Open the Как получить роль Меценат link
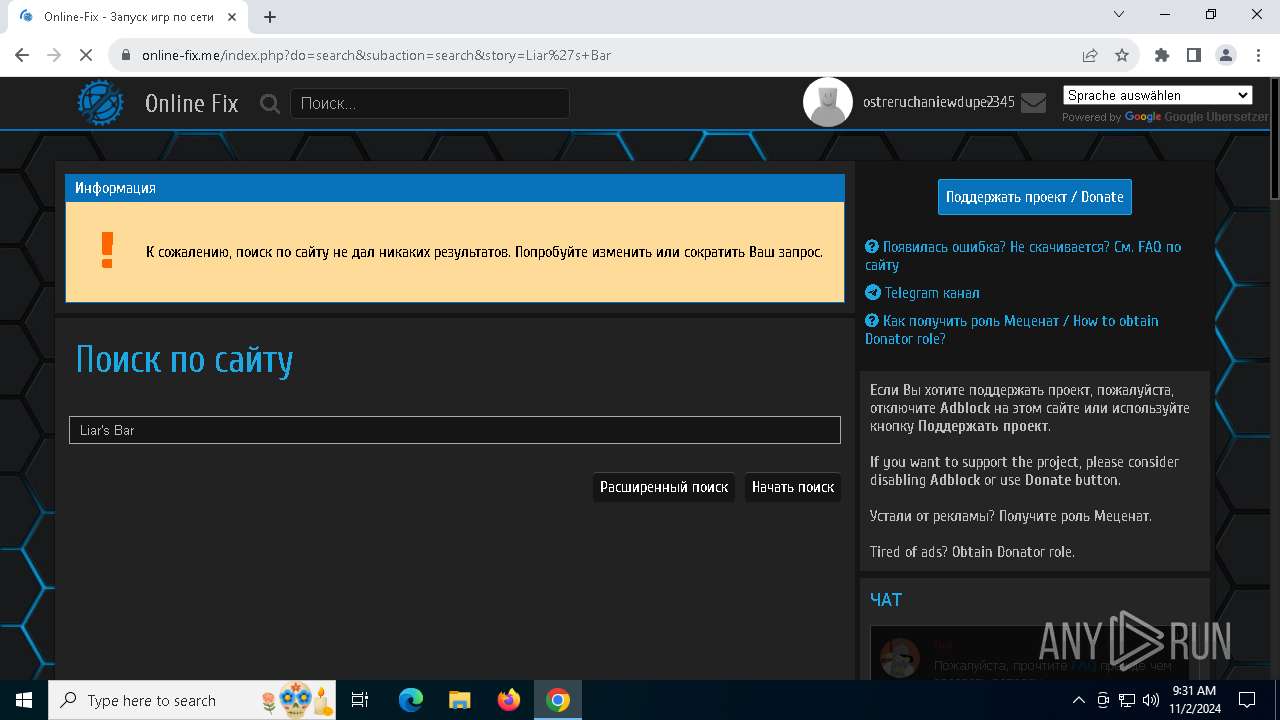Image resolution: width=1280 pixels, height=720 pixels. 1011,329
